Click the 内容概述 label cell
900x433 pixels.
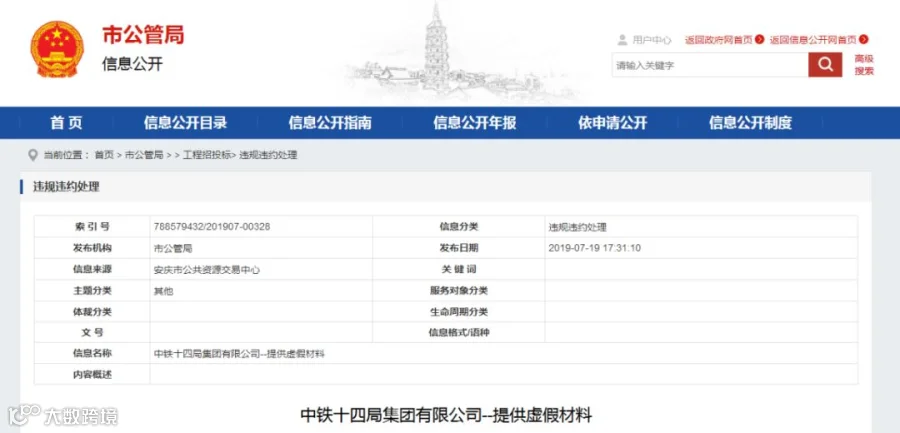pyautogui.click(x=92, y=374)
